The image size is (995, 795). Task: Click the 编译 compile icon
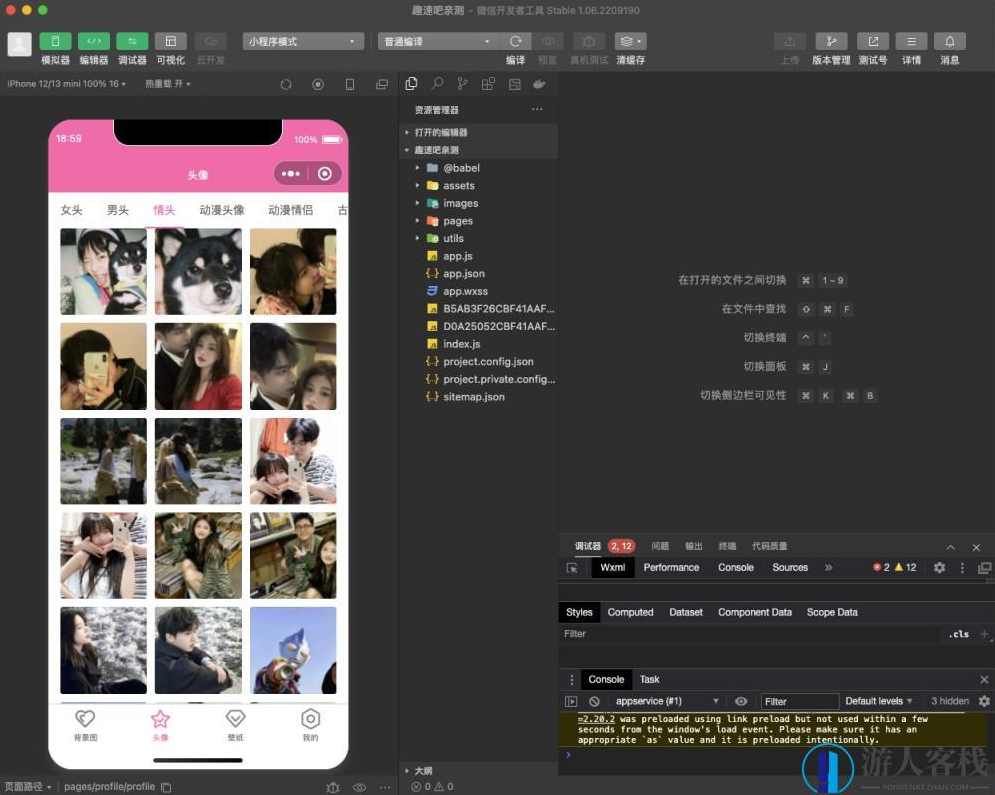click(514, 41)
